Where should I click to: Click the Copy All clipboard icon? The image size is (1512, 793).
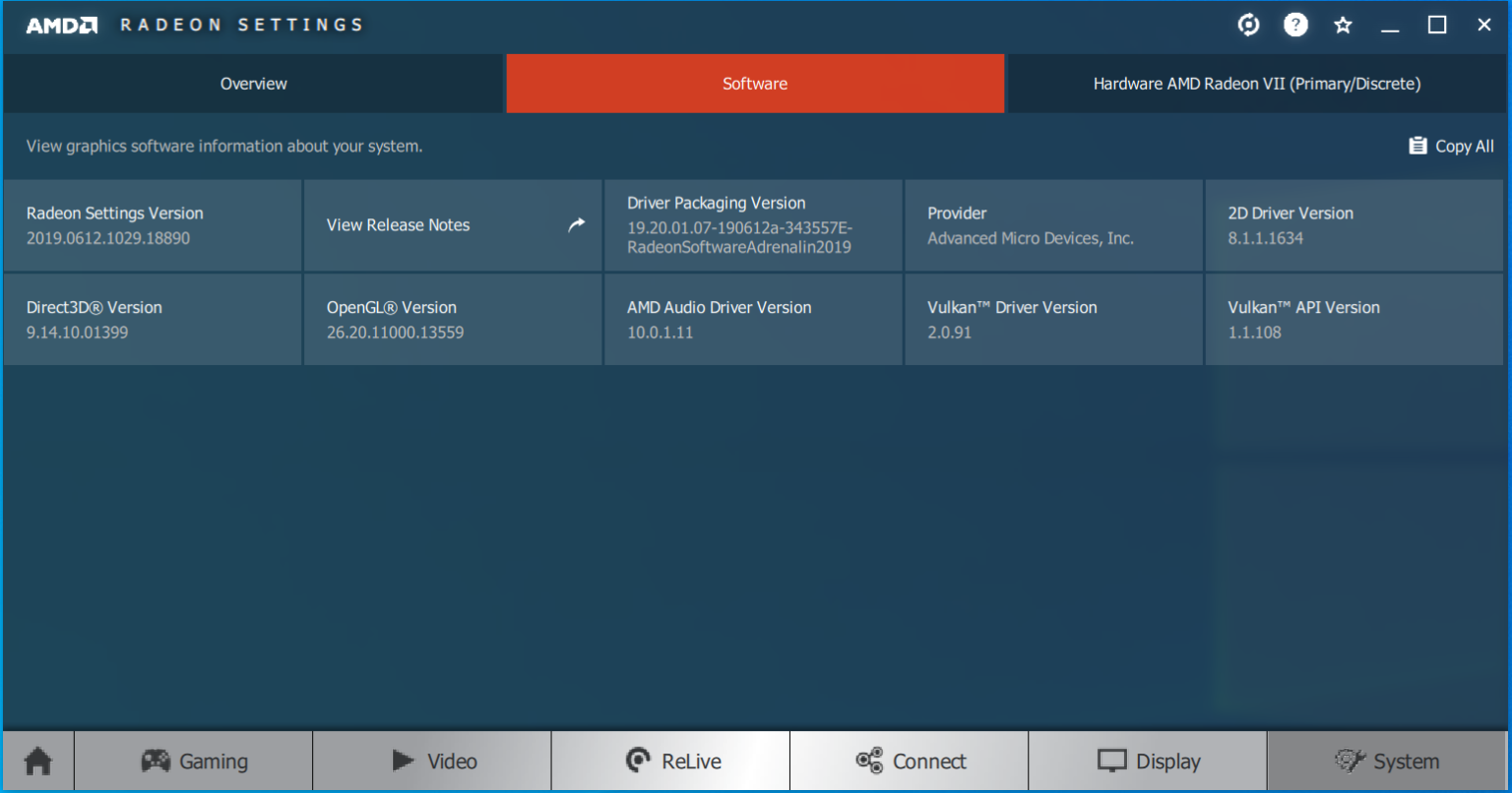pos(1417,146)
